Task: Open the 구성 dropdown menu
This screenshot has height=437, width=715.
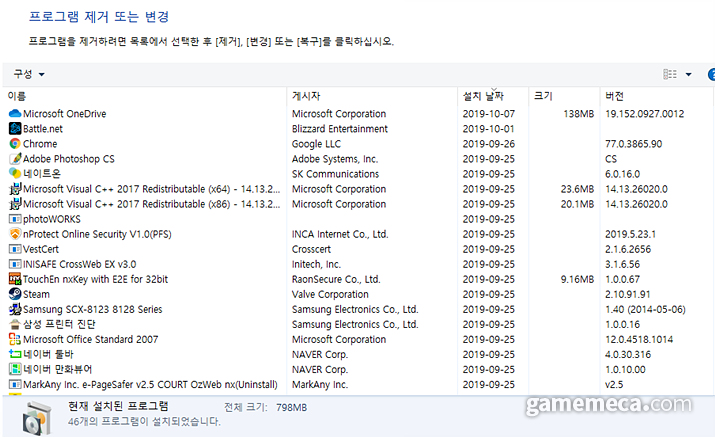Action: point(28,74)
